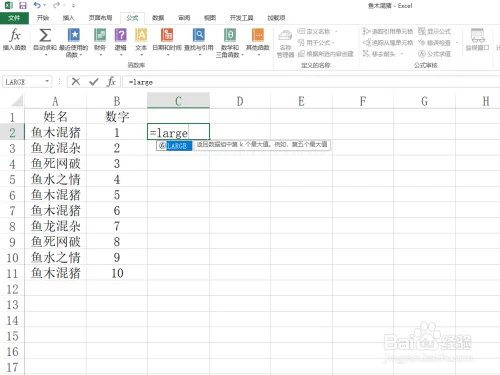Viewport: 500px width, 375px height.
Task: Confirm formula with the checkmark button
Action: coord(94,81)
